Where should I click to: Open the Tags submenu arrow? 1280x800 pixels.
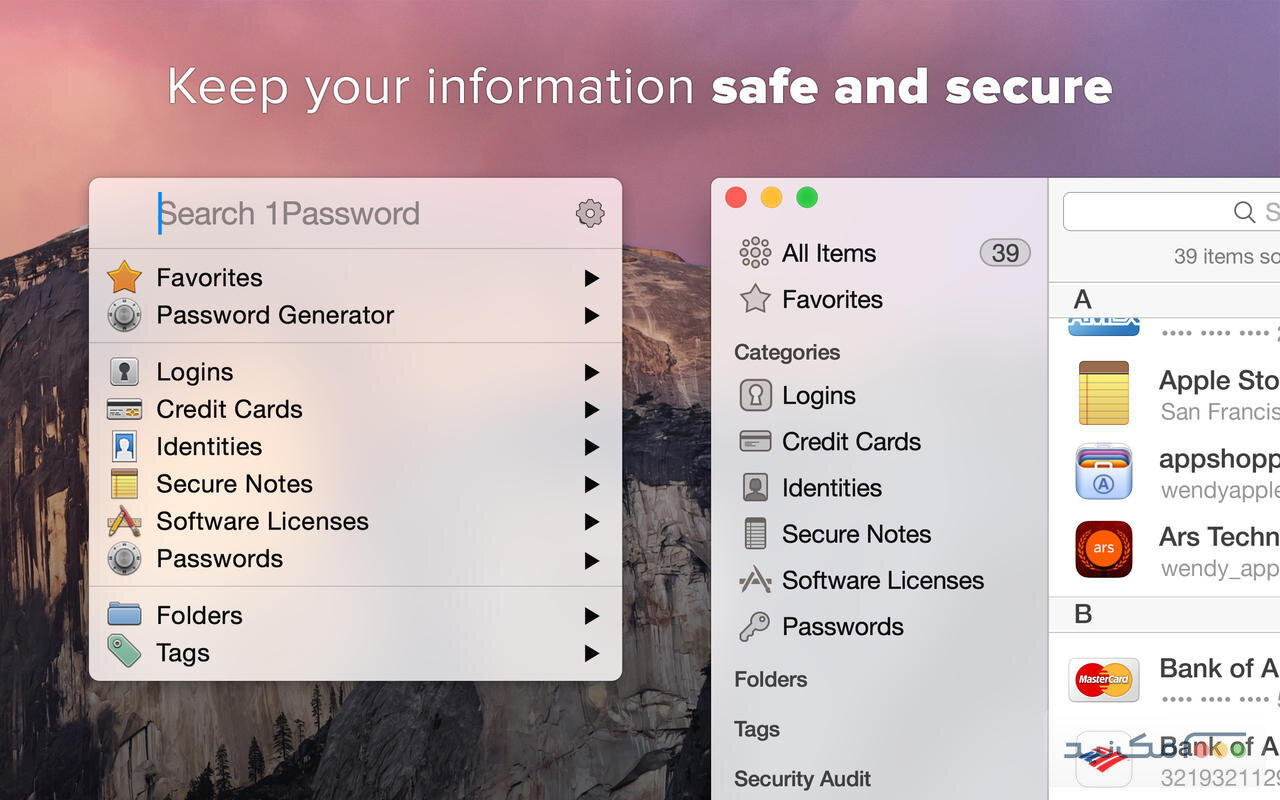[x=592, y=653]
